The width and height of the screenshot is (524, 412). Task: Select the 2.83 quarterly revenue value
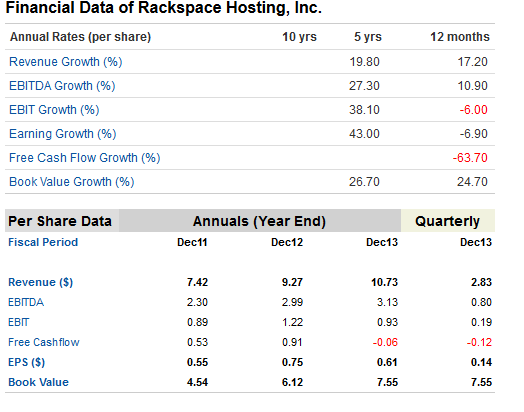pos(482,282)
